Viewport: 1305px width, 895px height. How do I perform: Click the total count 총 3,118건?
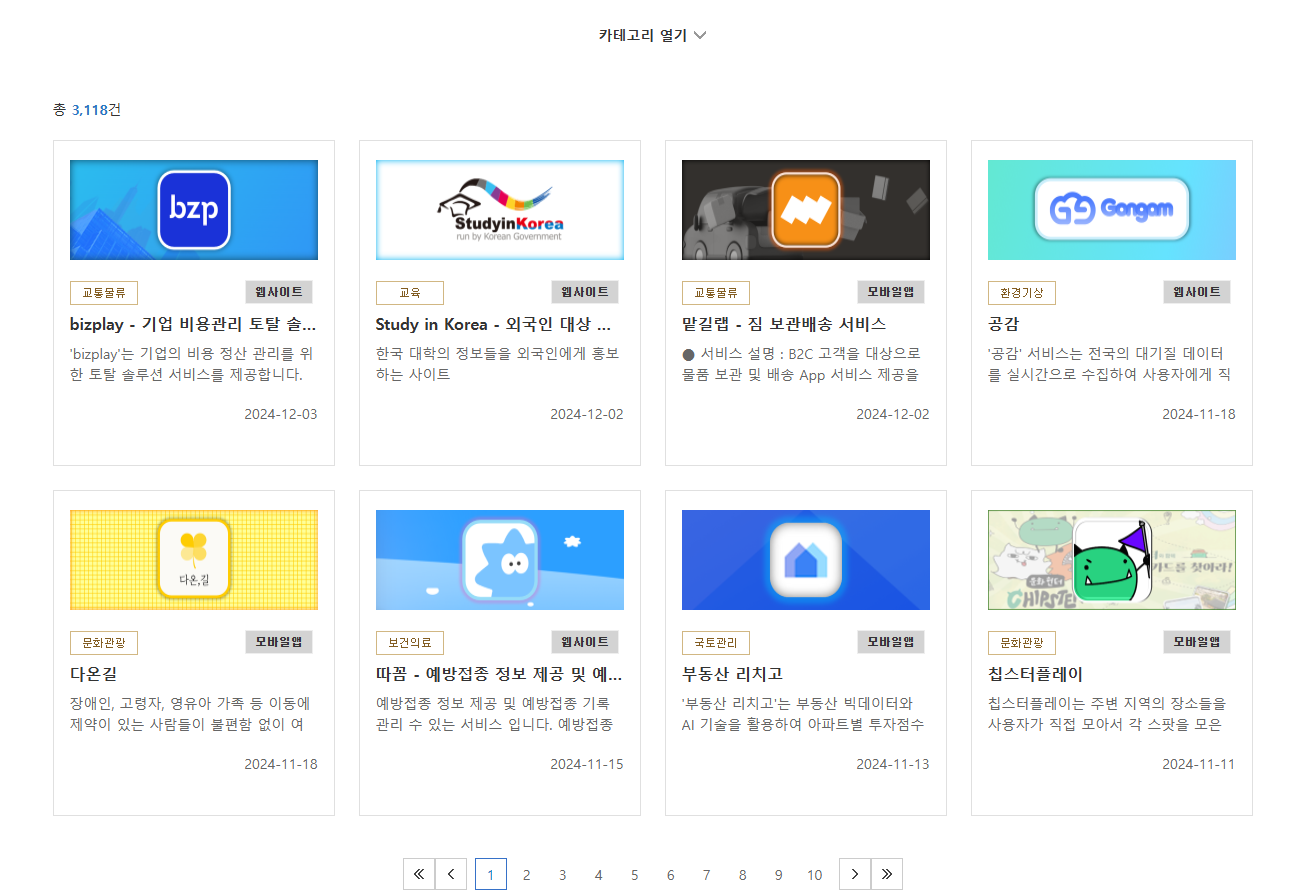point(87,109)
